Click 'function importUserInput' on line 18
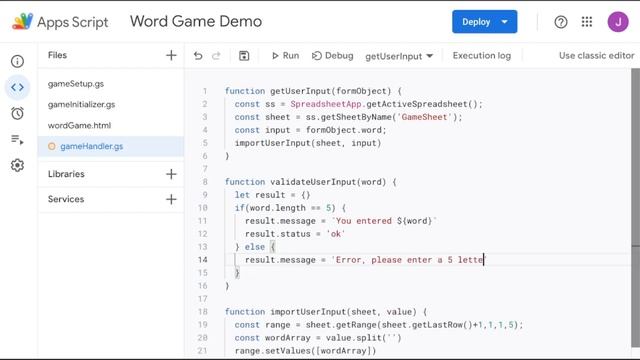Screen dimensions: 640x360 (x=285, y=312)
